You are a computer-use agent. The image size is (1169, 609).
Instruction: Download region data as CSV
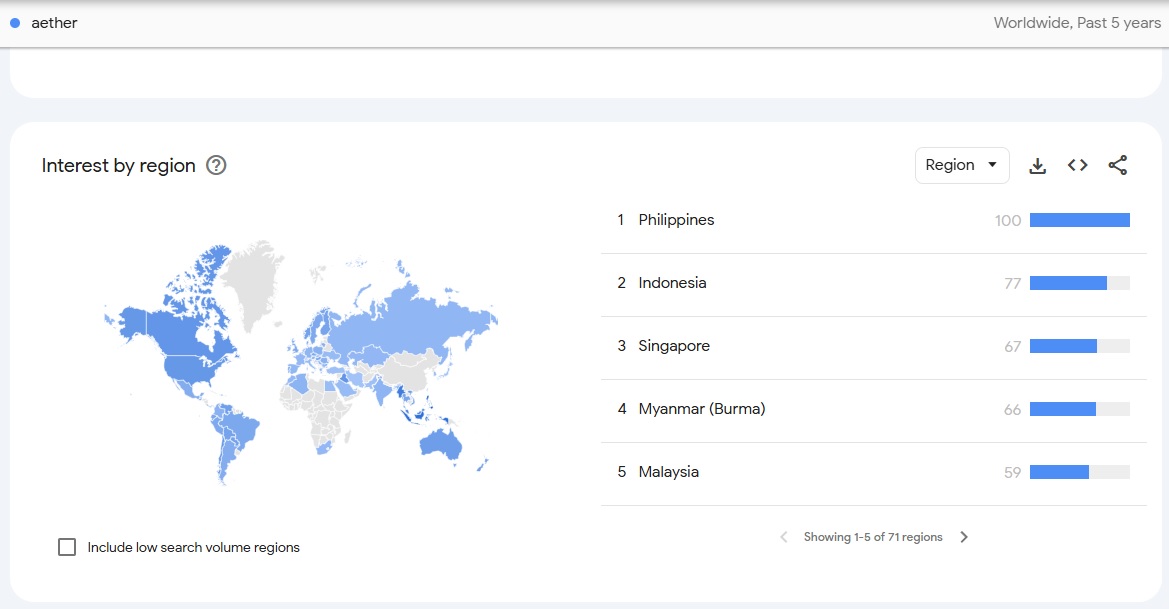(x=1037, y=165)
